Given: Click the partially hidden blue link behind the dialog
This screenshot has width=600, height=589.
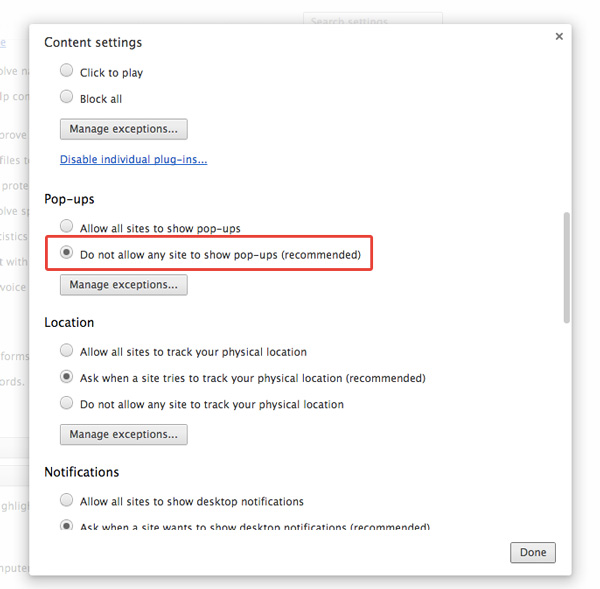Looking at the screenshot, I should click(3, 43).
